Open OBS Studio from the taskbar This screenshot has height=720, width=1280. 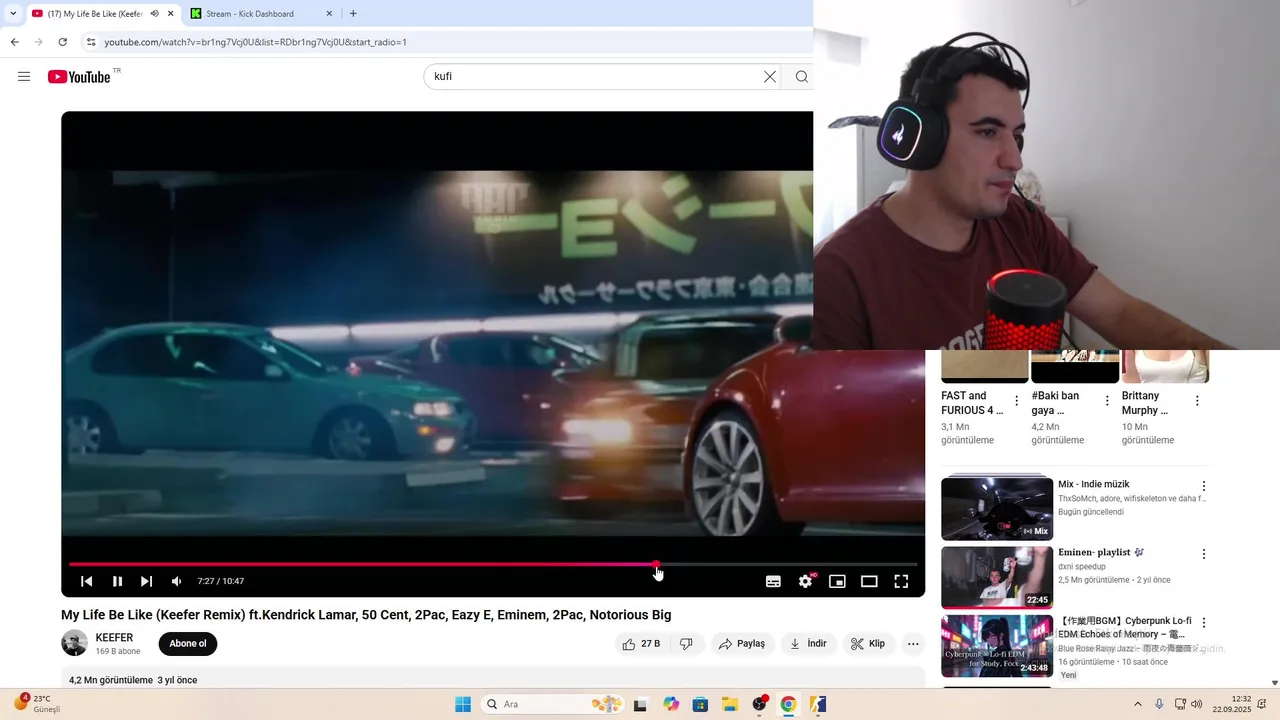coord(759,704)
